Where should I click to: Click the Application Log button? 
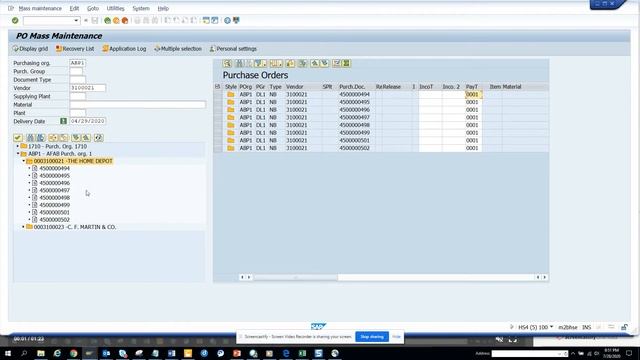[124, 49]
